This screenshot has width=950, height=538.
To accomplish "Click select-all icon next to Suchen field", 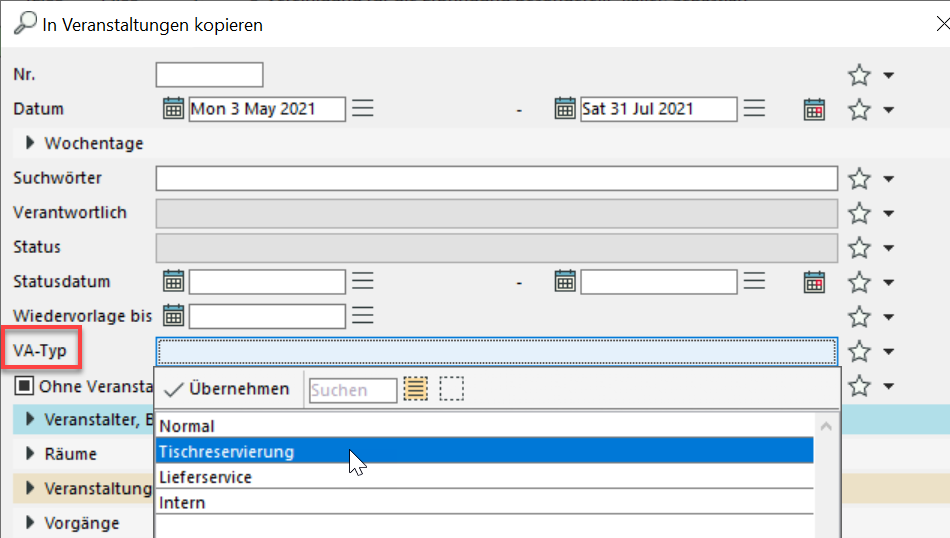I will tap(415, 390).
